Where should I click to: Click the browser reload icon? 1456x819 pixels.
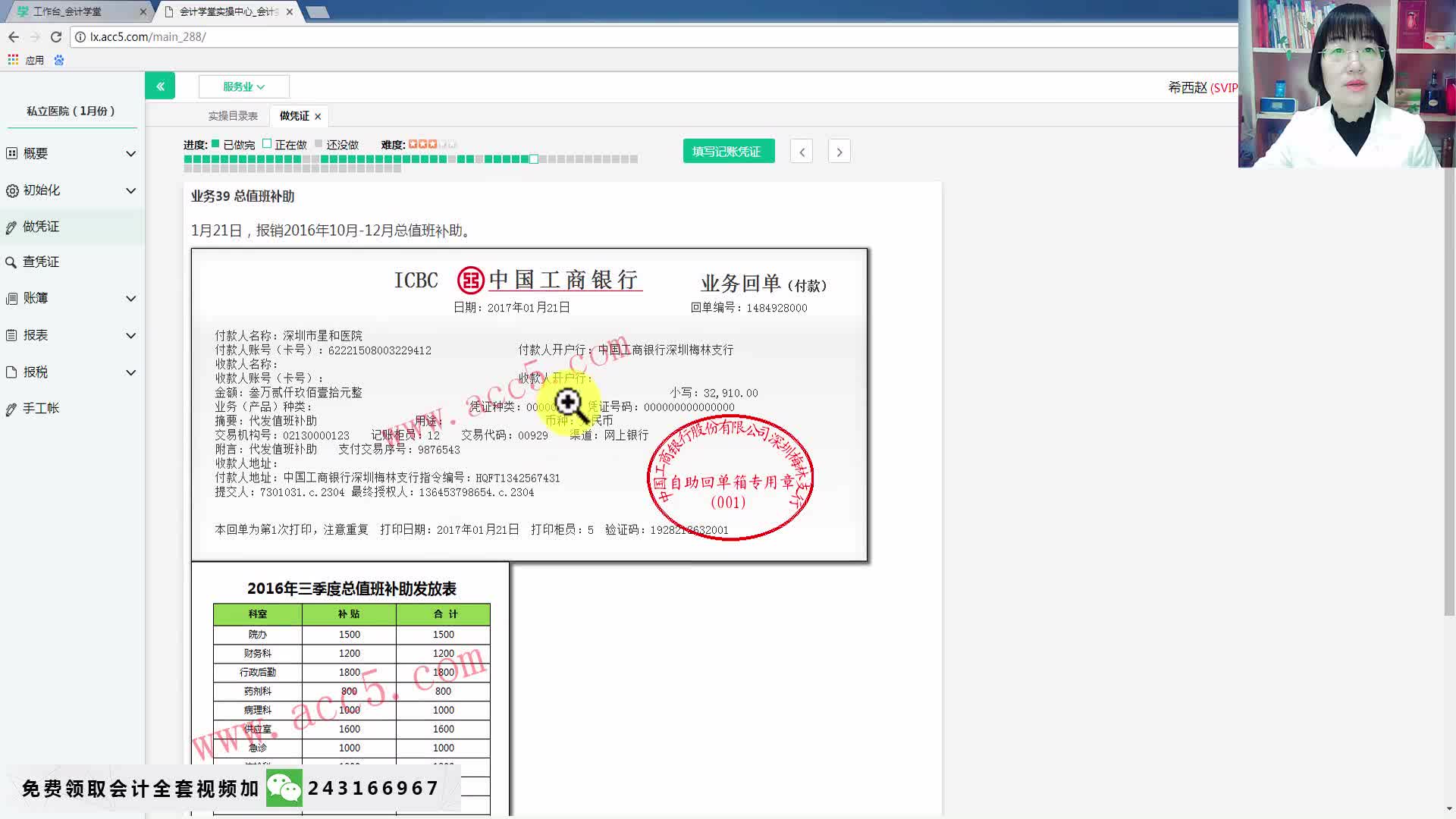tap(55, 36)
